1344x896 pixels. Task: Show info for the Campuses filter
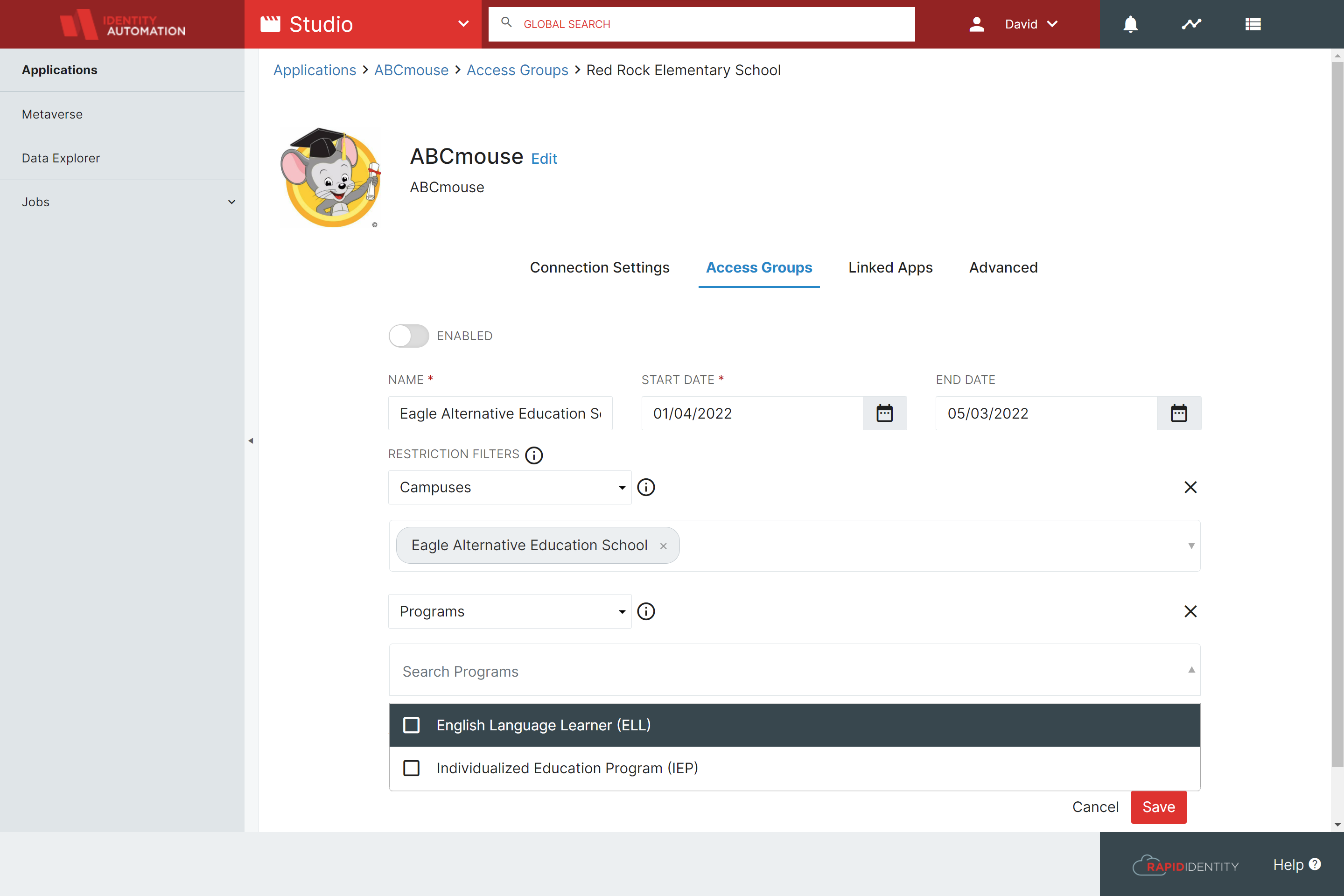click(x=646, y=487)
